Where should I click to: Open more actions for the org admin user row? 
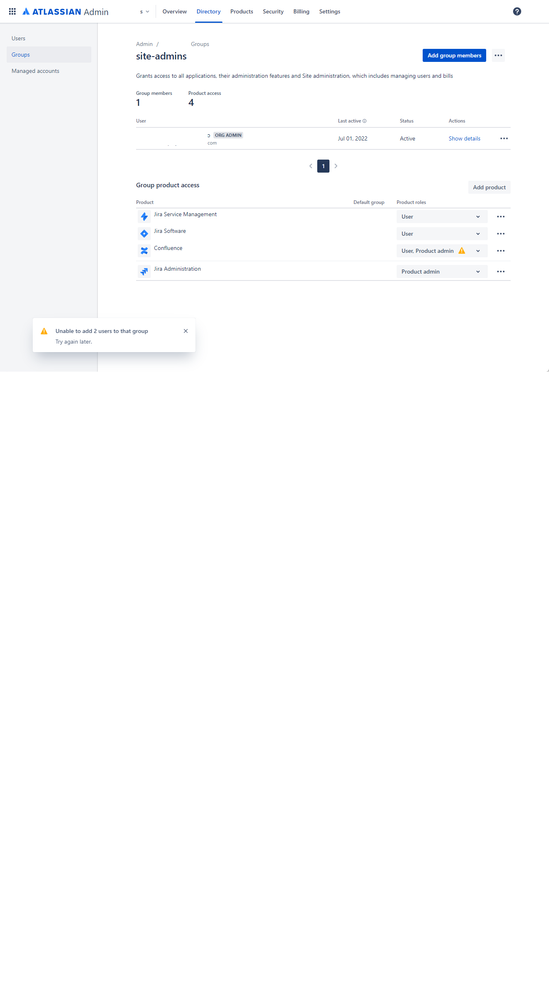pyautogui.click(x=504, y=138)
